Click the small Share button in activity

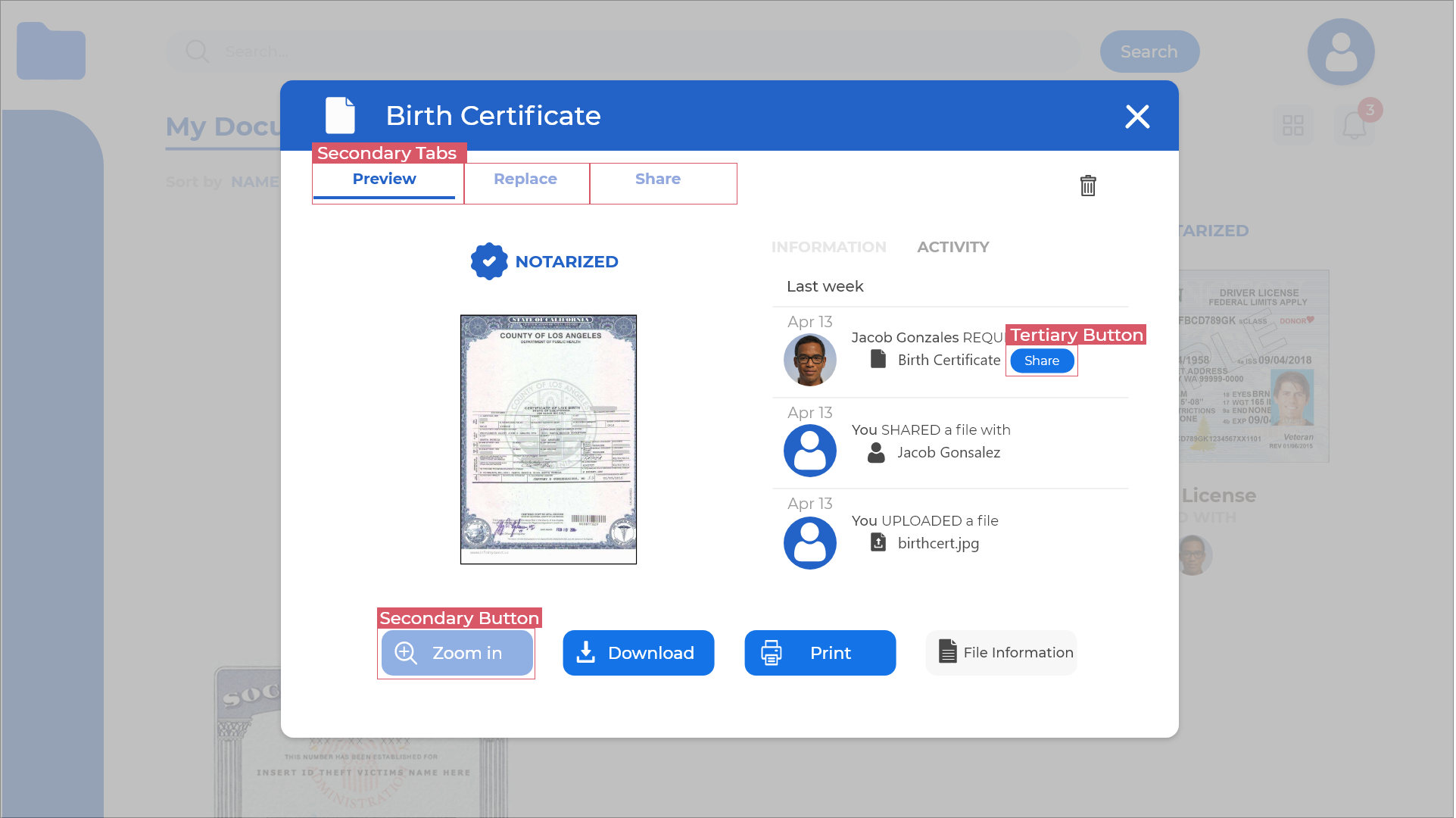point(1043,361)
